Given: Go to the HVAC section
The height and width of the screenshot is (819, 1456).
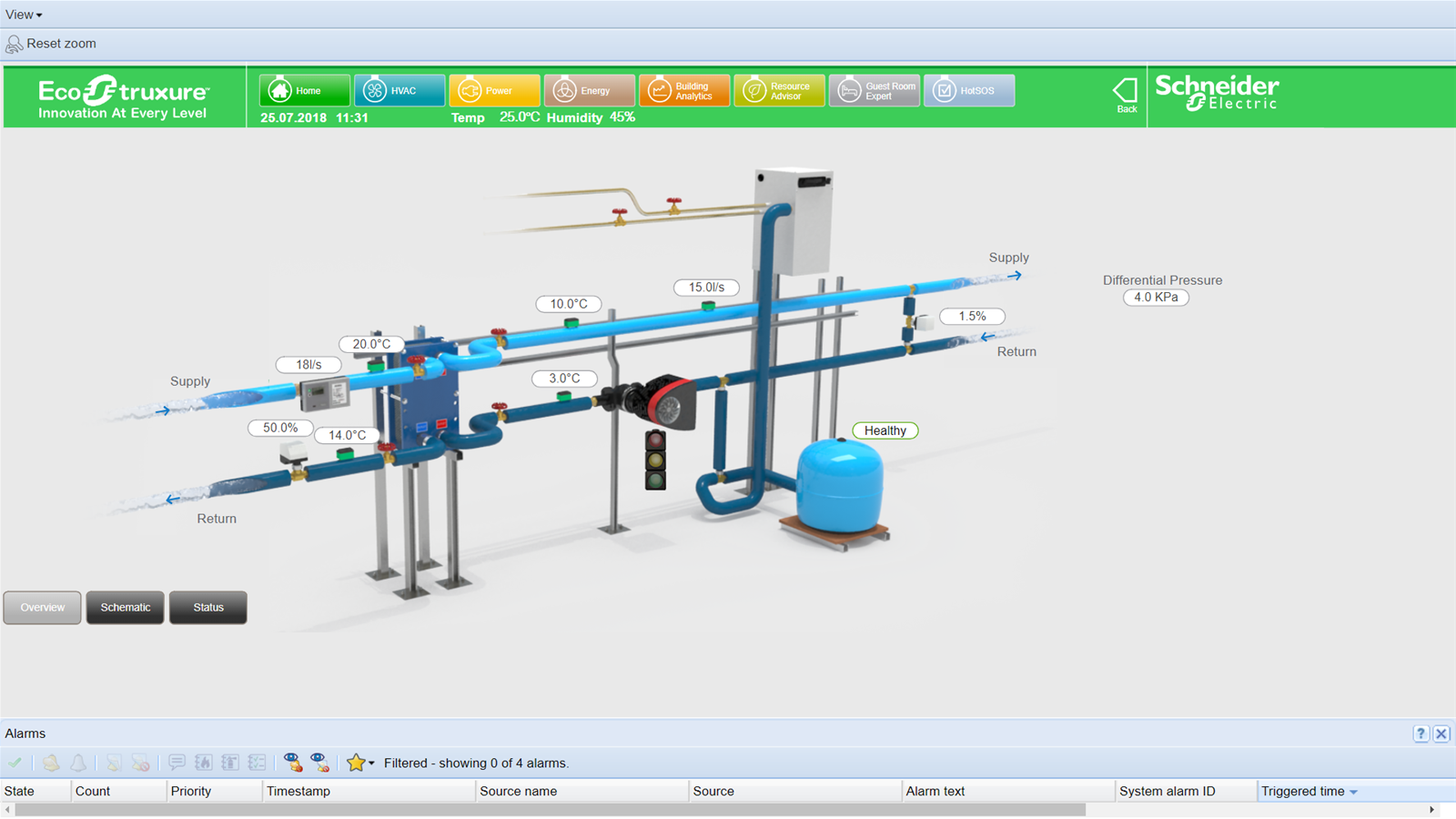Looking at the screenshot, I should (399, 91).
